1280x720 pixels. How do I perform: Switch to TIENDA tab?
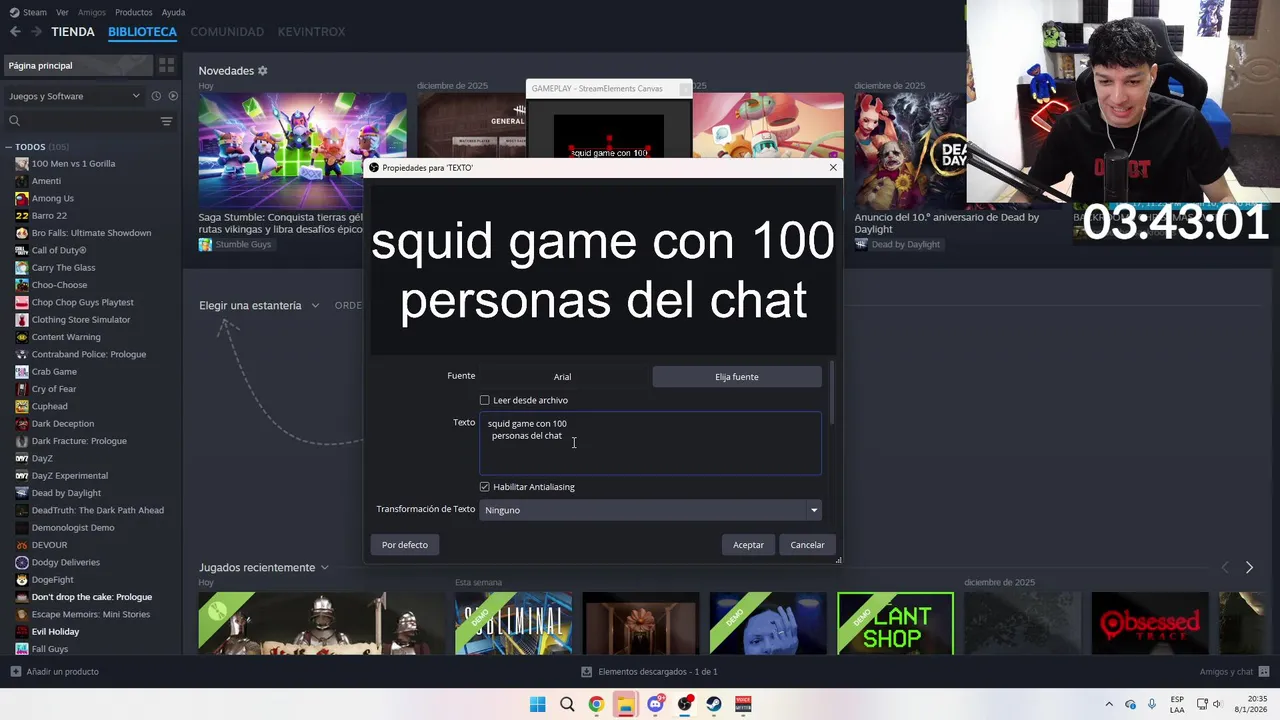(x=73, y=32)
